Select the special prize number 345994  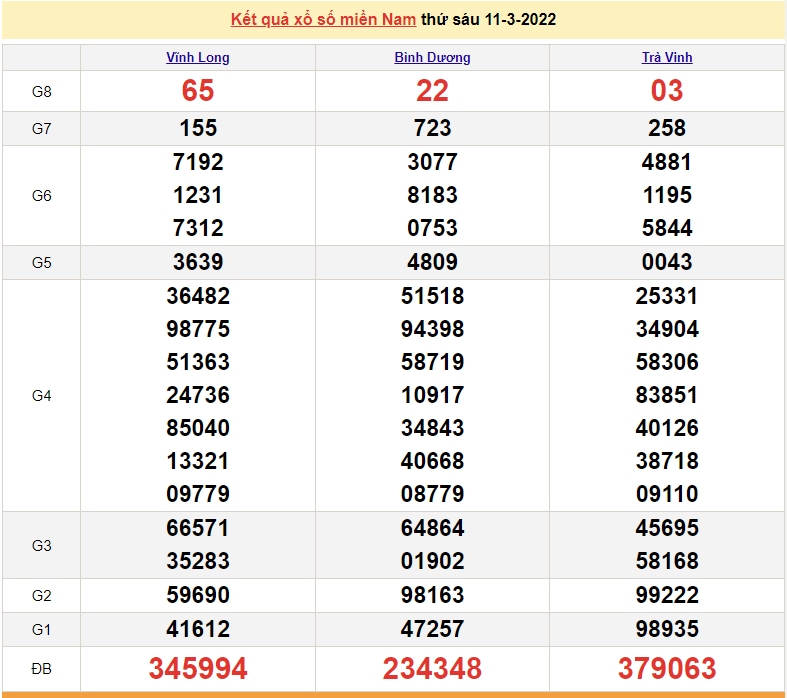pos(198,668)
